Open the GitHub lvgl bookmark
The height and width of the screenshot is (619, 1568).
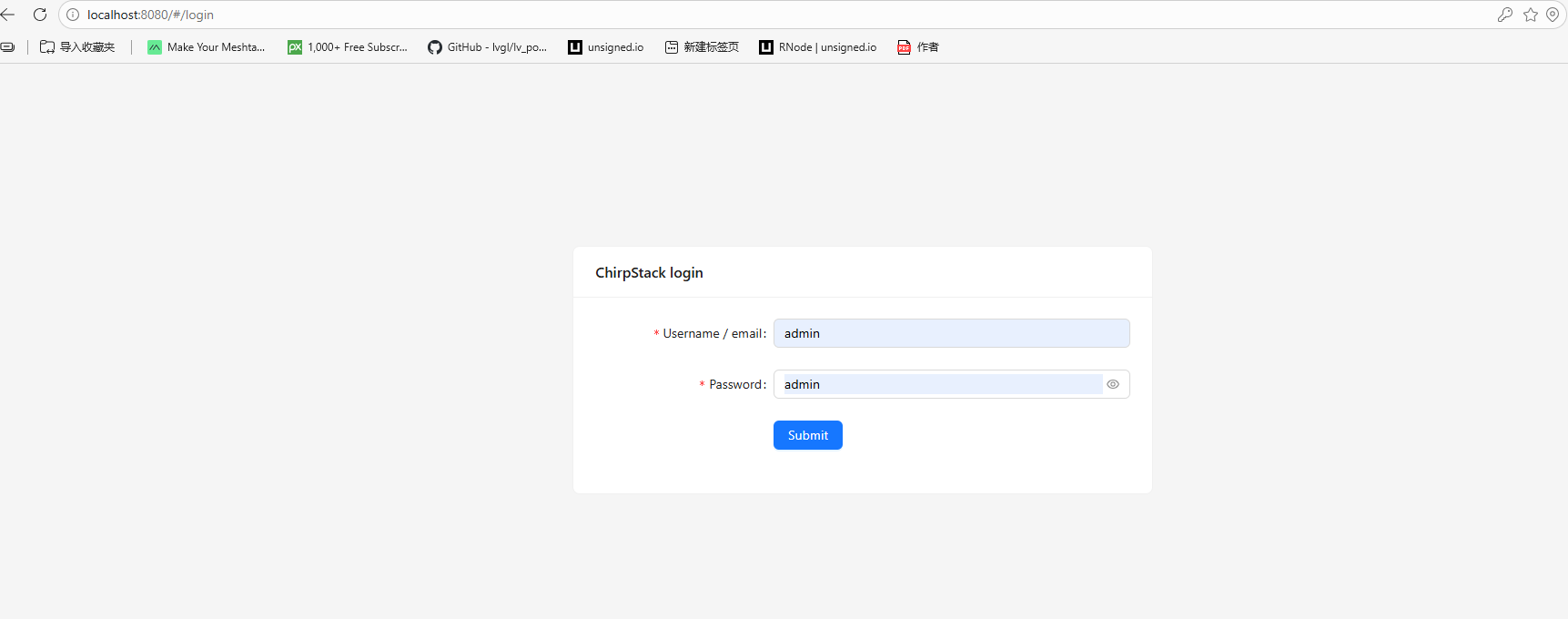tap(487, 47)
